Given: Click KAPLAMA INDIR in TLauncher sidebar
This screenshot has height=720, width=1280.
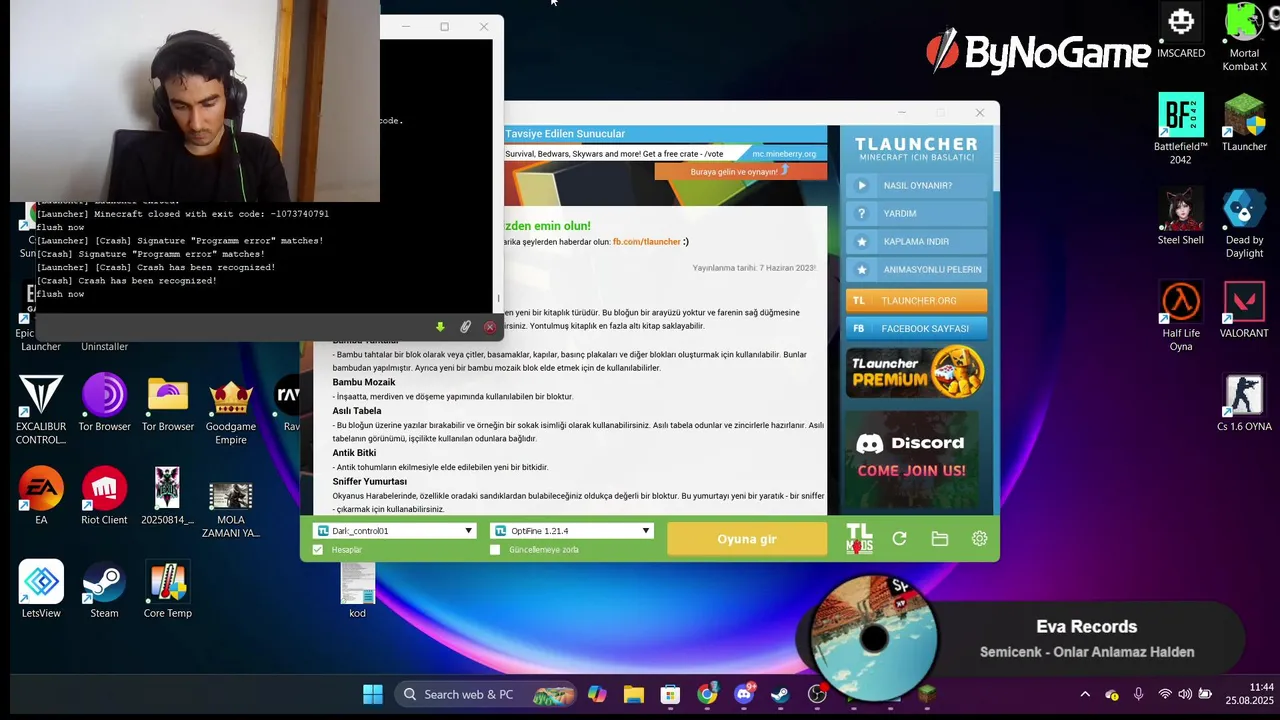Looking at the screenshot, I should [916, 241].
